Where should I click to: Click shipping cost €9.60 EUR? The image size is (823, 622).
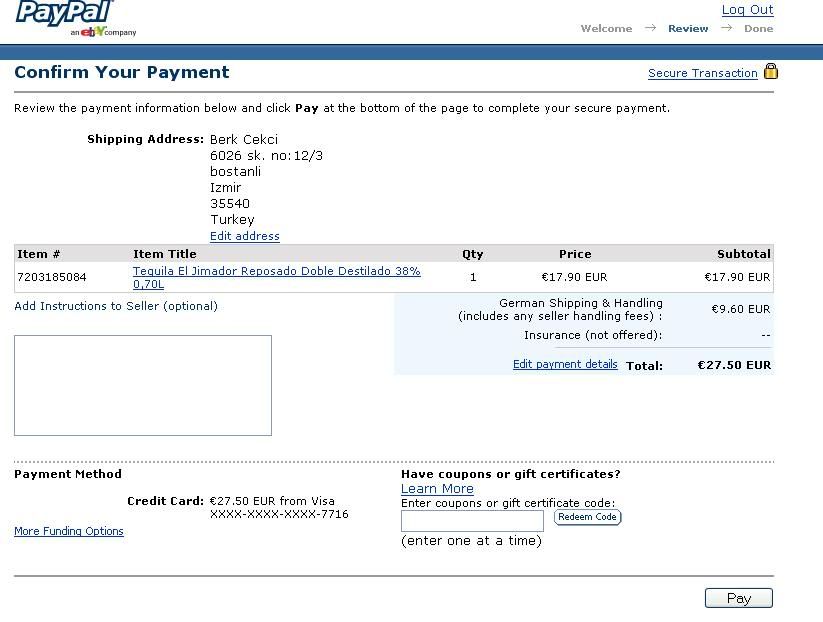coord(741,309)
